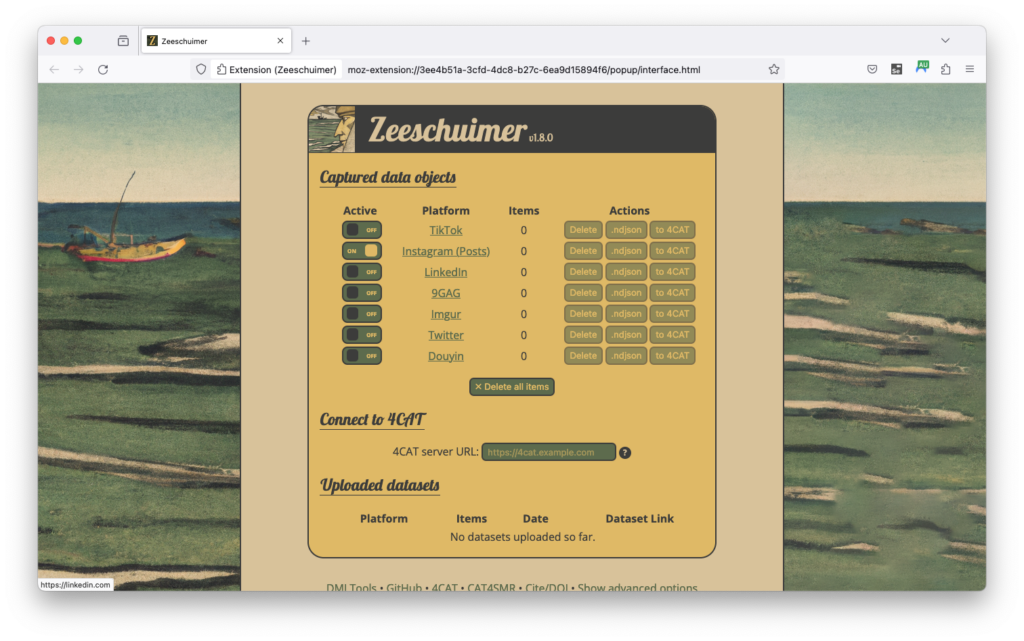This screenshot has height=641, width=1024.
Task: Open the LinkedIn platform link
Action: point(446,272)
